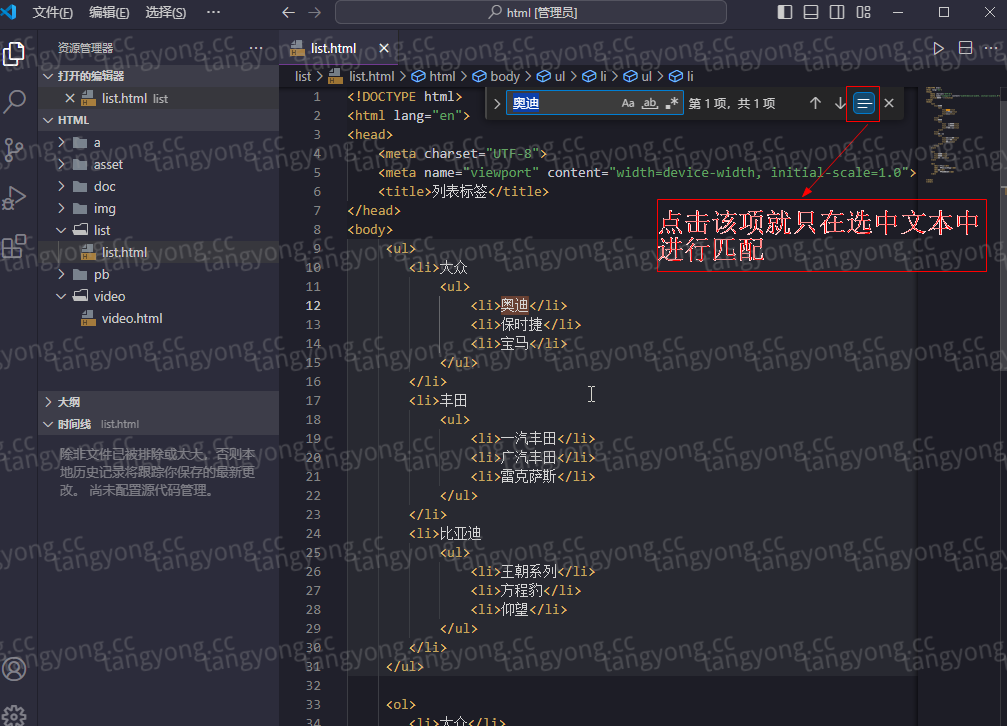The width and height of the screenshot is (1007, 726).
Task: Collapse the list folder
Action: (x=62, y=230)
